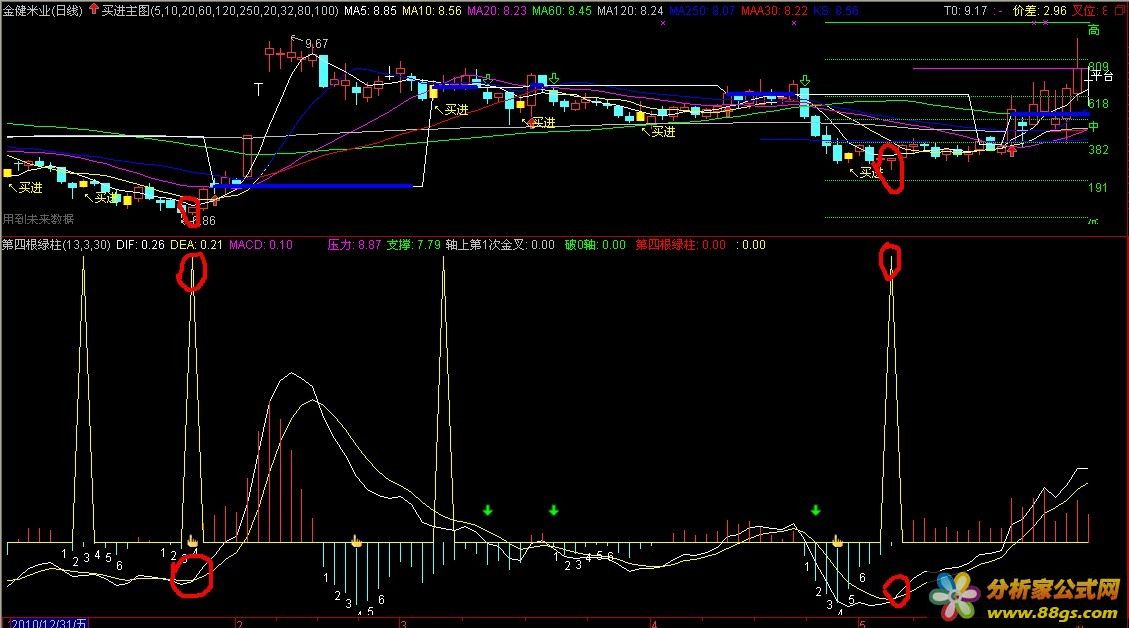Click the 平台 label on the right edge
1129x628 pixels.
coord(1102,75)
